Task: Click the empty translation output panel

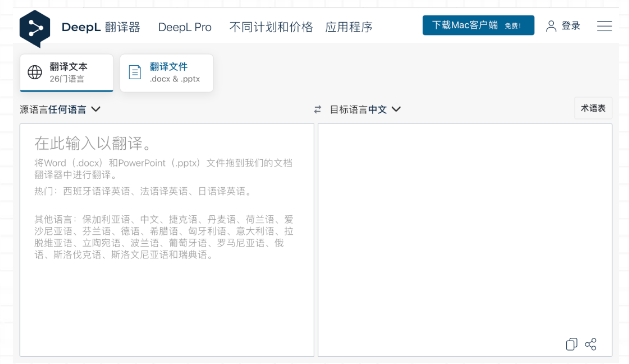Action: pos(465,240)
